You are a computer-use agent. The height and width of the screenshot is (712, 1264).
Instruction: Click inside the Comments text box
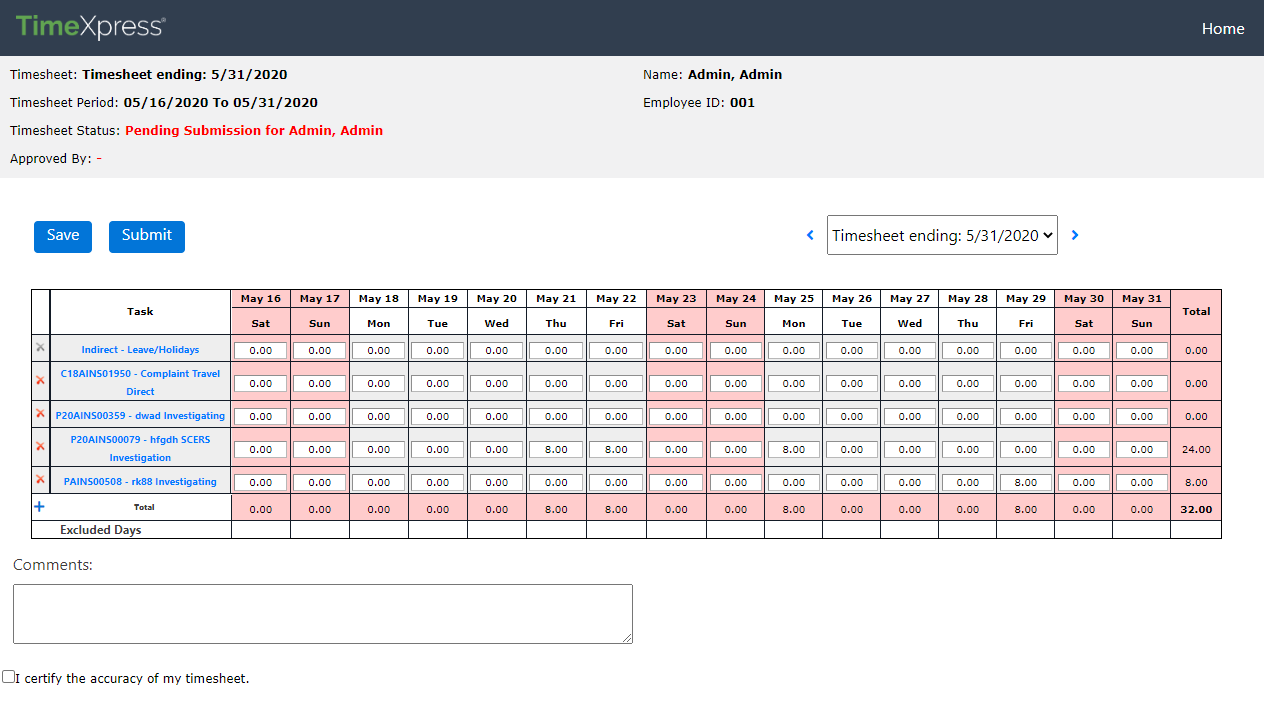coord(322,613)
